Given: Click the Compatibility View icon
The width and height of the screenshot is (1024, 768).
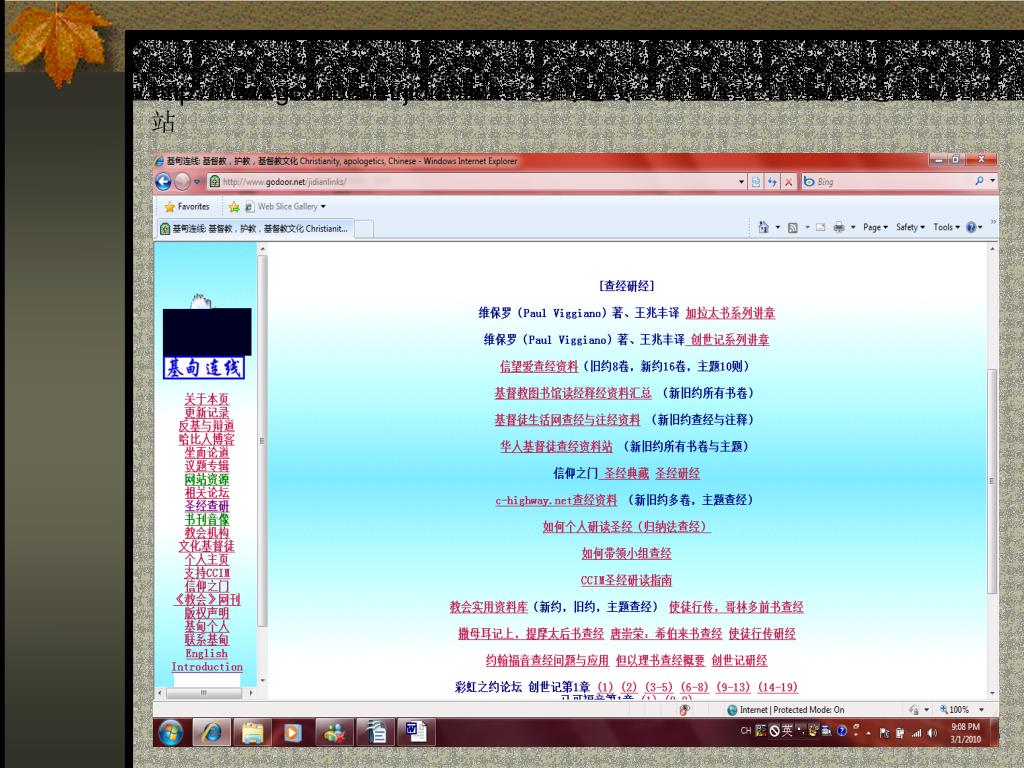Looking at the screenshot, I should point(756,182).
